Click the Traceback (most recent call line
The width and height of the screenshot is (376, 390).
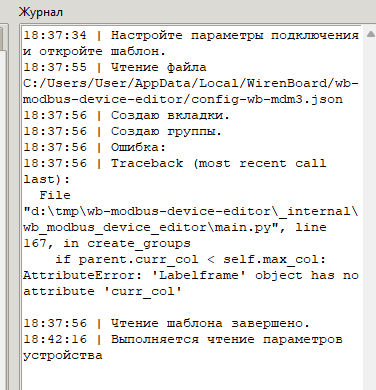point(175,163)
